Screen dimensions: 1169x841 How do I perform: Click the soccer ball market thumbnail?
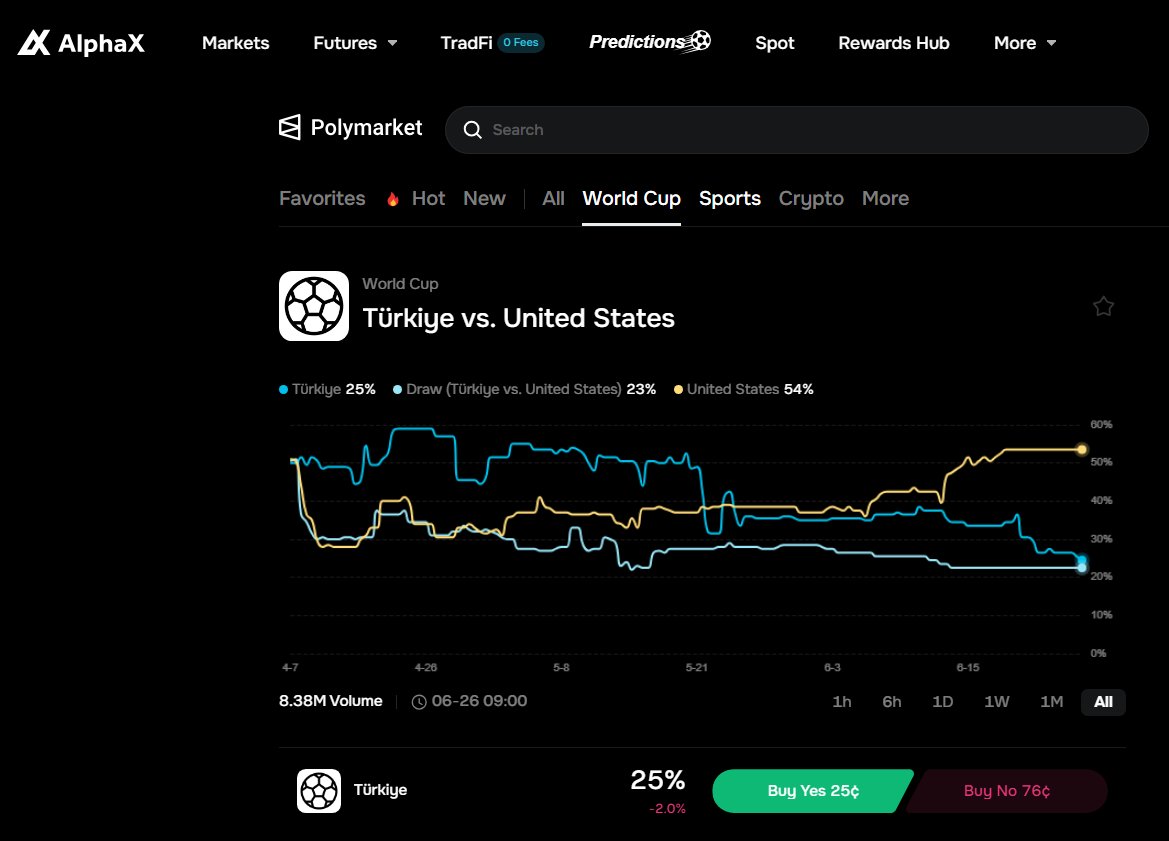(314, 306)
